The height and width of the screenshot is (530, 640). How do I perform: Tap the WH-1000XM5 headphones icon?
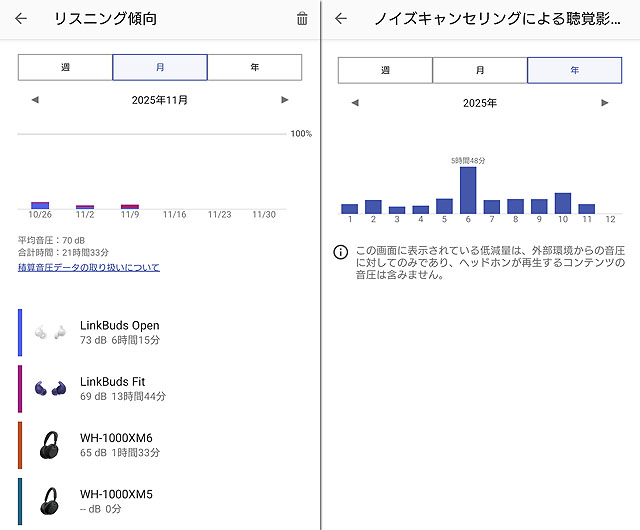point(49,501)
